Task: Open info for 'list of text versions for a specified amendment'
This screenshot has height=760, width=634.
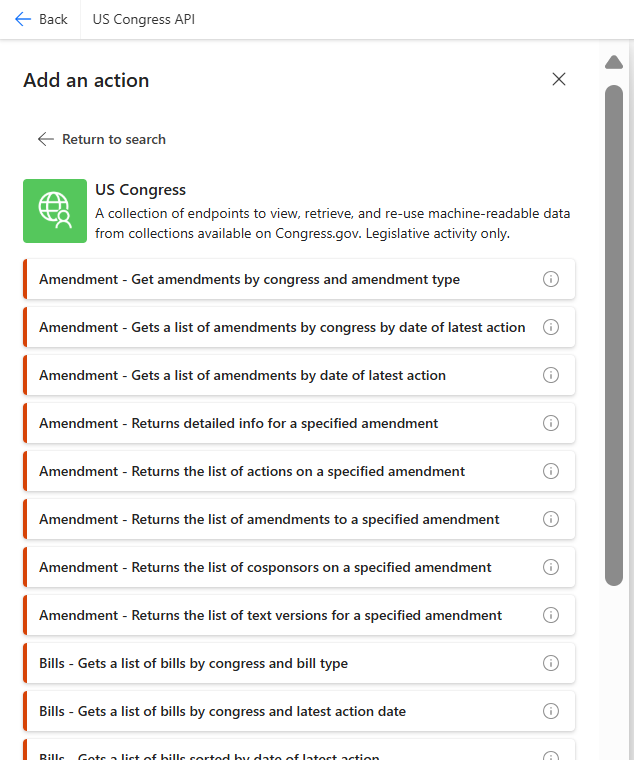Action: click(x=550, y=615)
